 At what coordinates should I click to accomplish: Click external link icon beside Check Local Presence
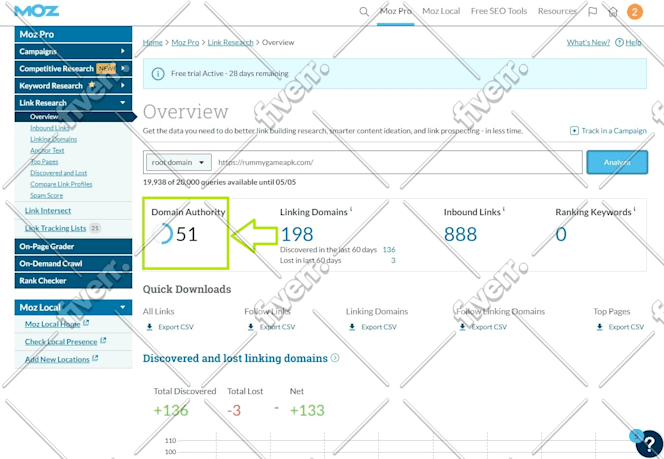pyautogui.click(x=103, y=340)
